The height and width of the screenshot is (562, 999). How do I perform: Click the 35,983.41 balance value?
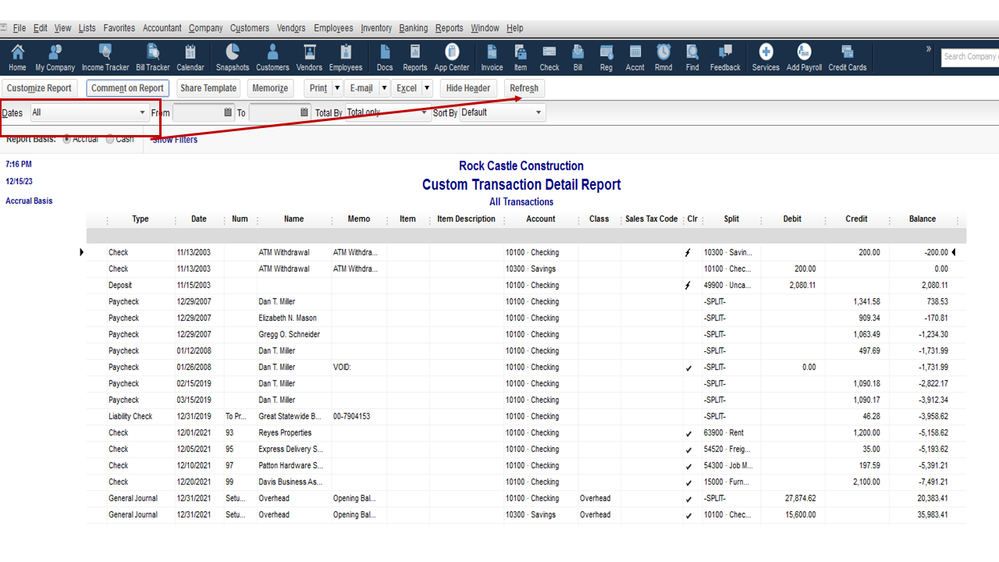coord(933,515)
